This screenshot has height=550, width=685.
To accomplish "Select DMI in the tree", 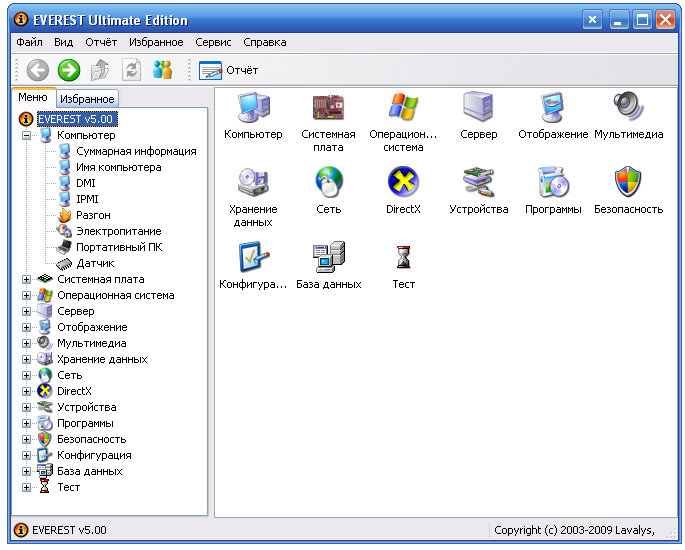I will (86, 183).
